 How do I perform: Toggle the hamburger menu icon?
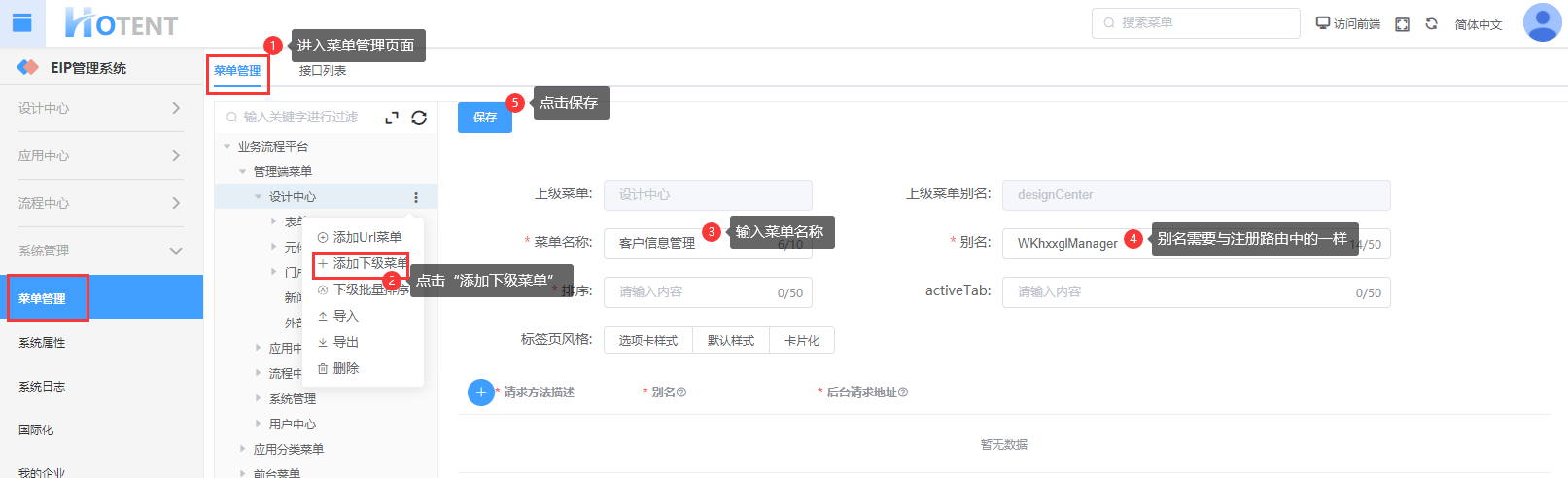tap(22, 23)
